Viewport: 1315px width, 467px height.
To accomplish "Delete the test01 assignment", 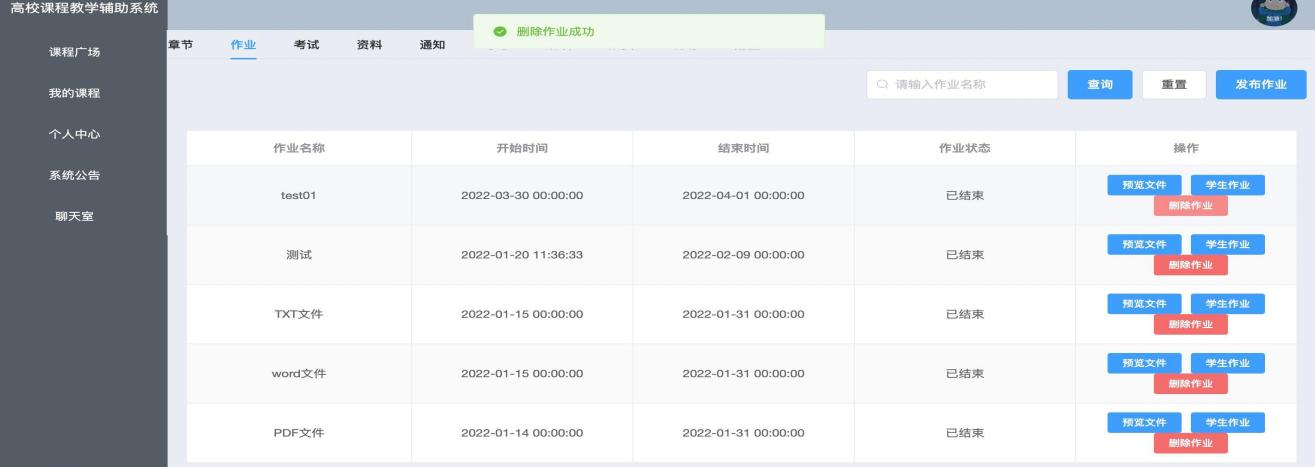I will coord(1190,206).
